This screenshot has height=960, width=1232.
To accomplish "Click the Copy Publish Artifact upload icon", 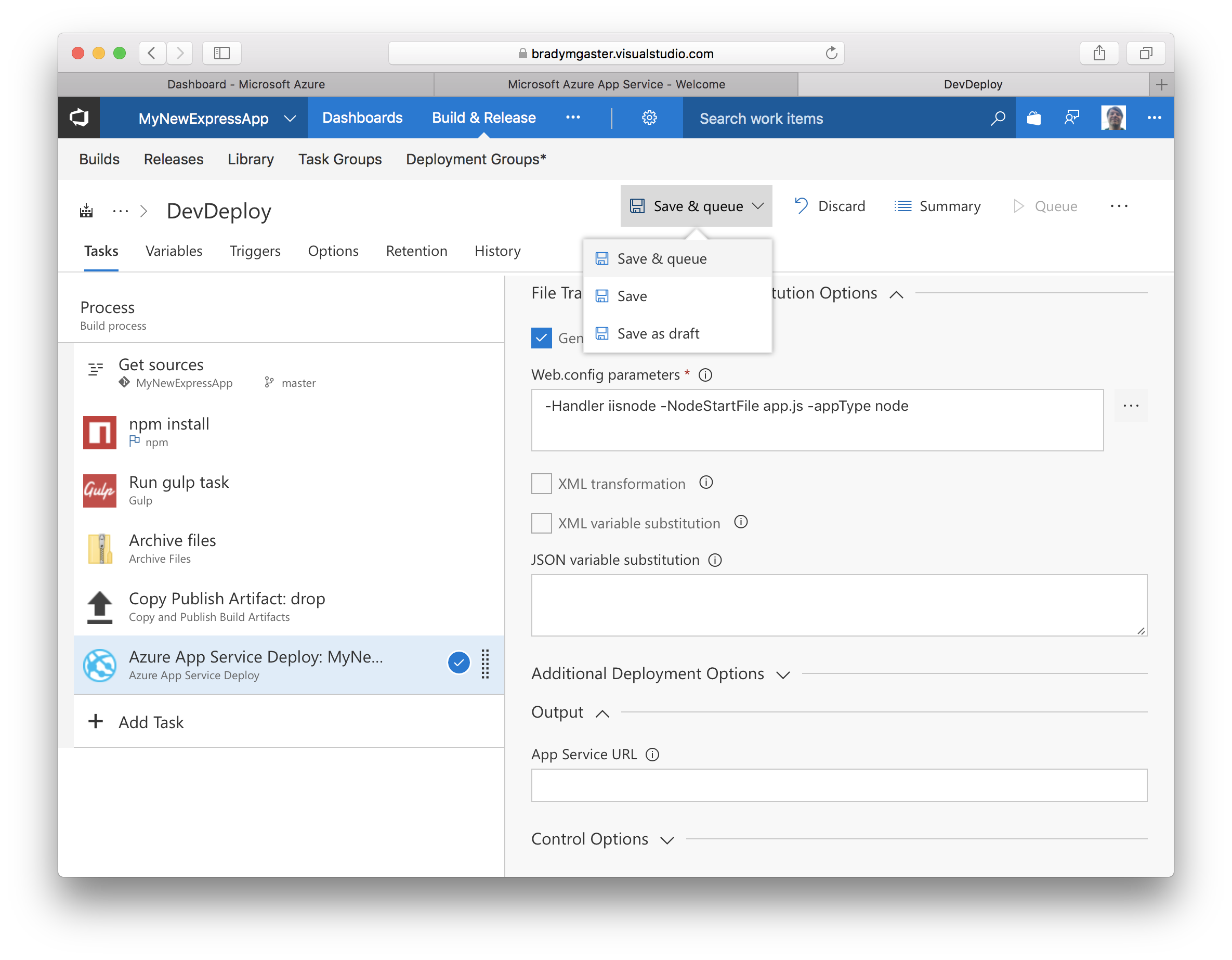I will (x=100, y=607).
